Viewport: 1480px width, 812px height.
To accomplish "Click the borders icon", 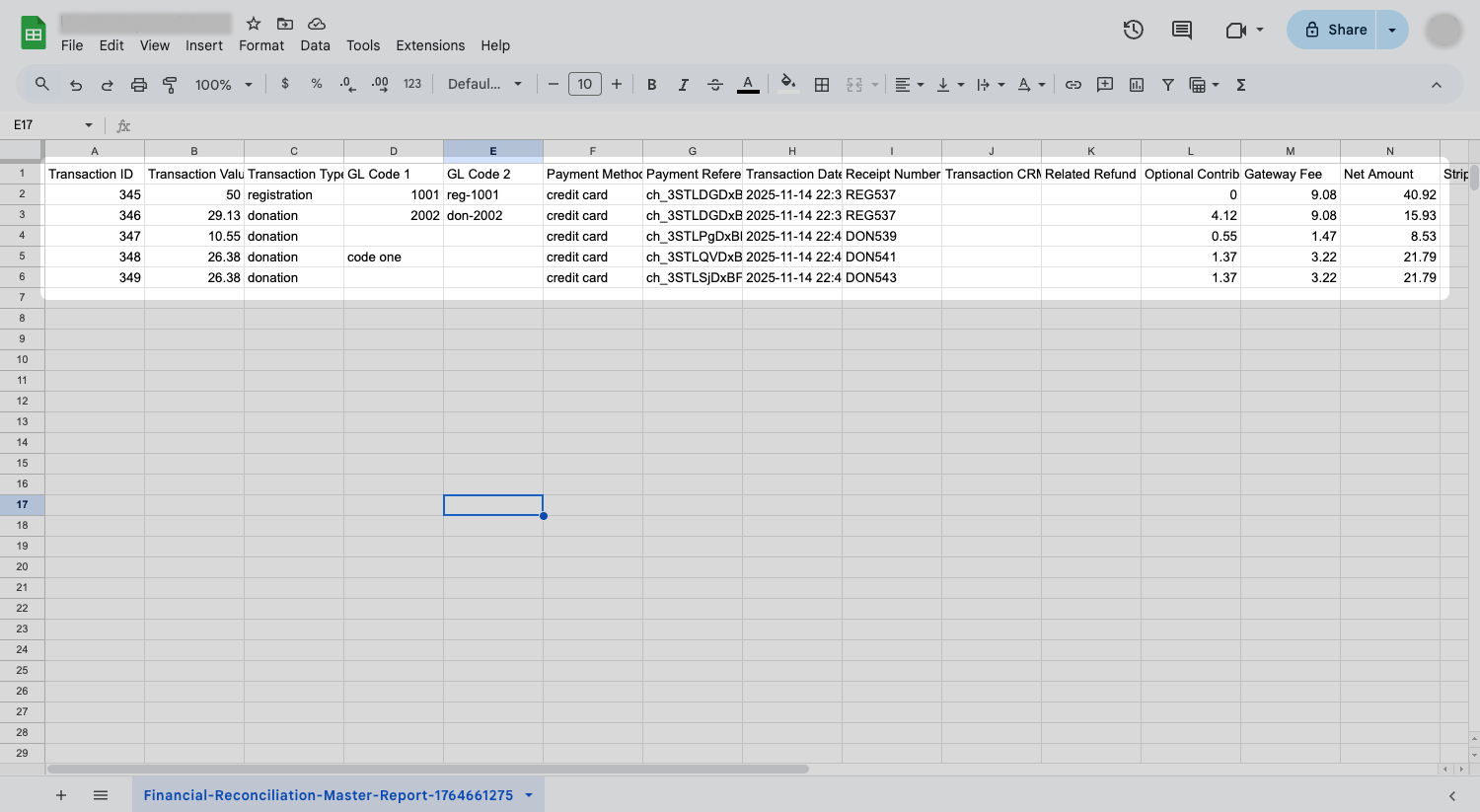I will [x=821, y=85].
